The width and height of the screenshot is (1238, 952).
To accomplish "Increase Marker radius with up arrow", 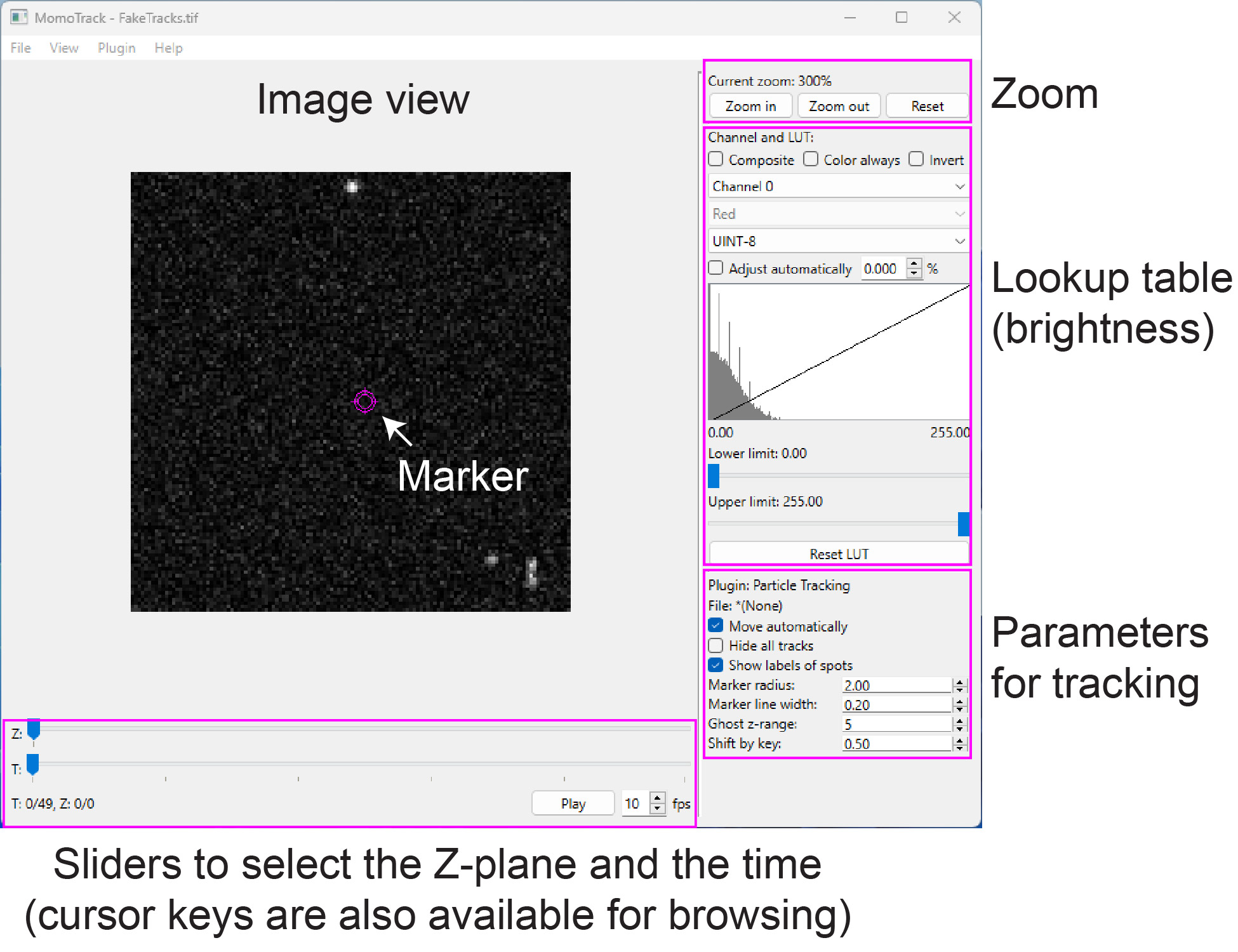I will pyautogui.click(x=959, y=682).
